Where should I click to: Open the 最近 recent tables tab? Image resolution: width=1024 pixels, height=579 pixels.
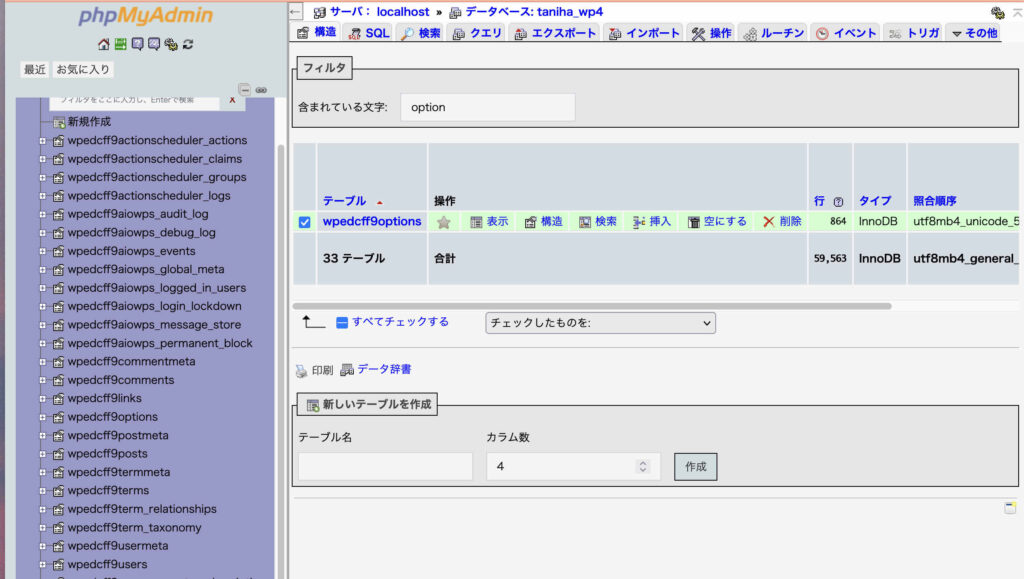click(35, 69)
